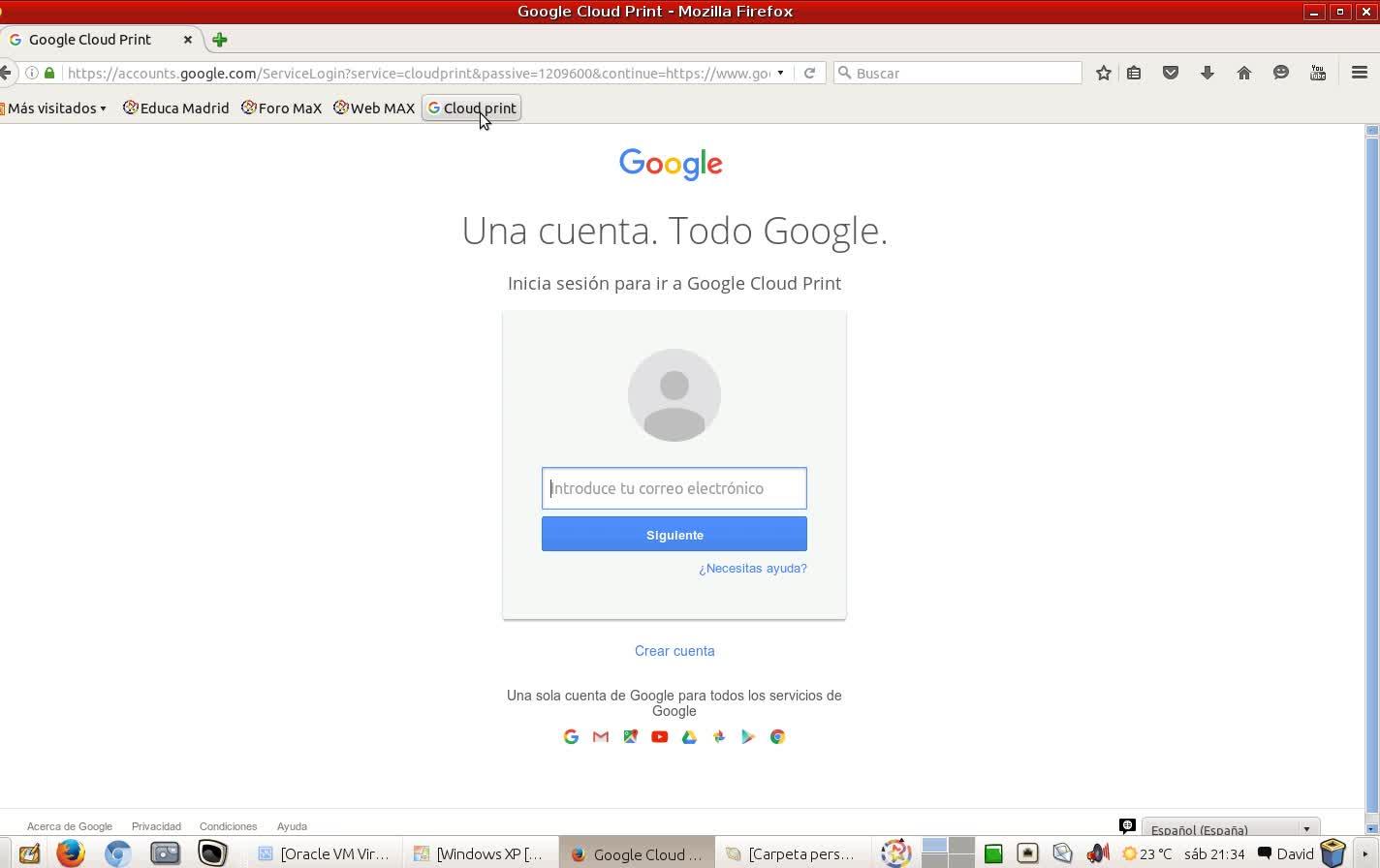1380x868 pixels.
Task: Reload the current page
Action: 809,73
